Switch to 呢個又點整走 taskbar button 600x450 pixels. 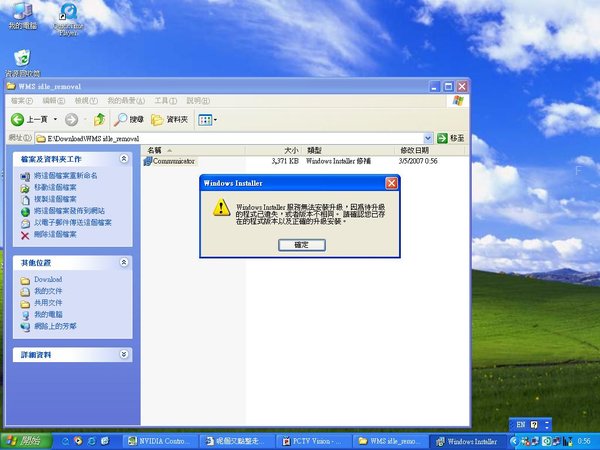pyautogui.click(x=237, y=442)
